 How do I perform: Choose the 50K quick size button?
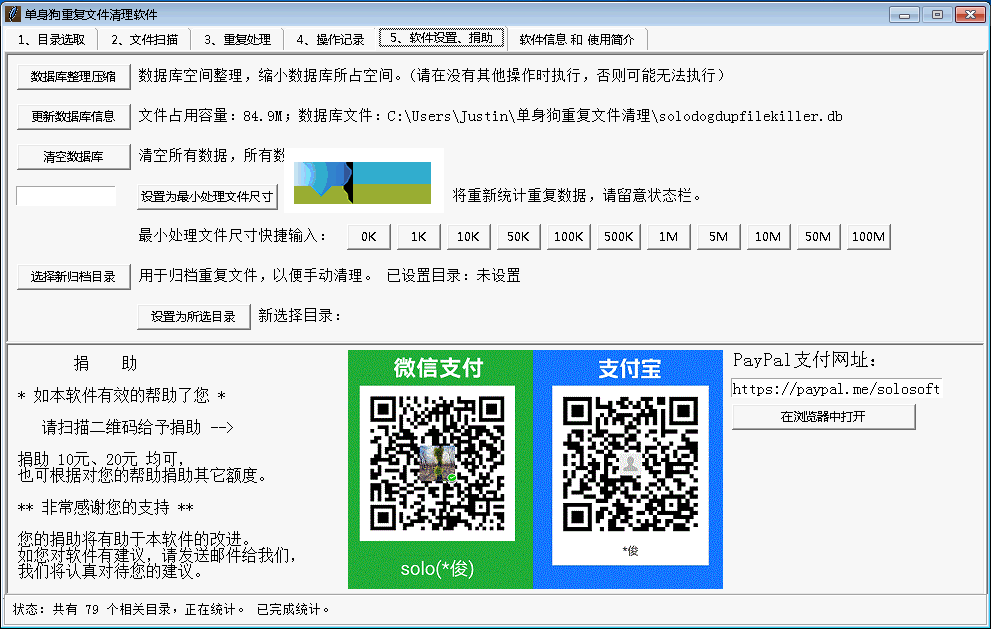[x=518, y=236]
